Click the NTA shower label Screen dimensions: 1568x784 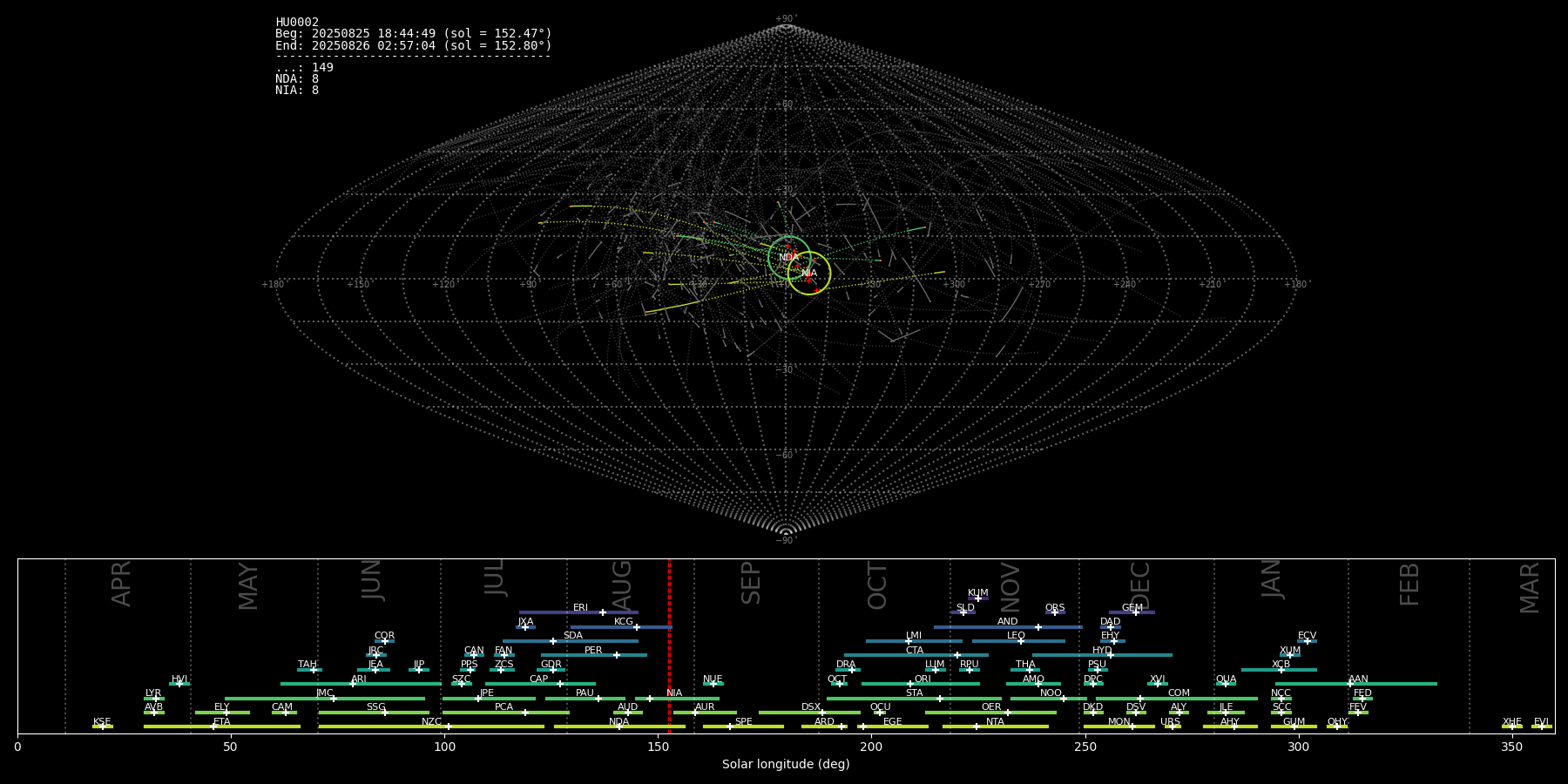[x=995, y=722]
